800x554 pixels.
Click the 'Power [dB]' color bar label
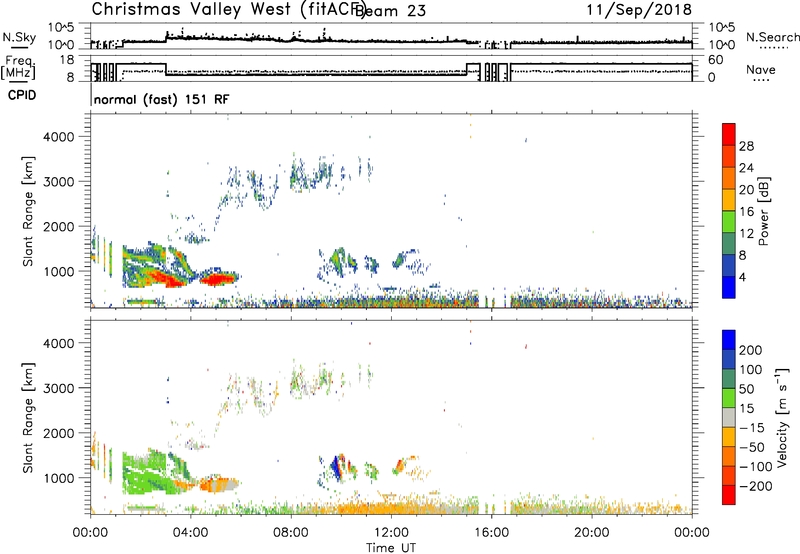[763, 211]
